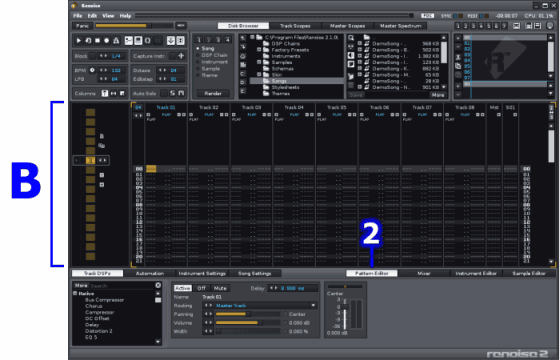Click the Render button
Image resolution: width=560 pixels, height=360 pixels.
(213, 93)
